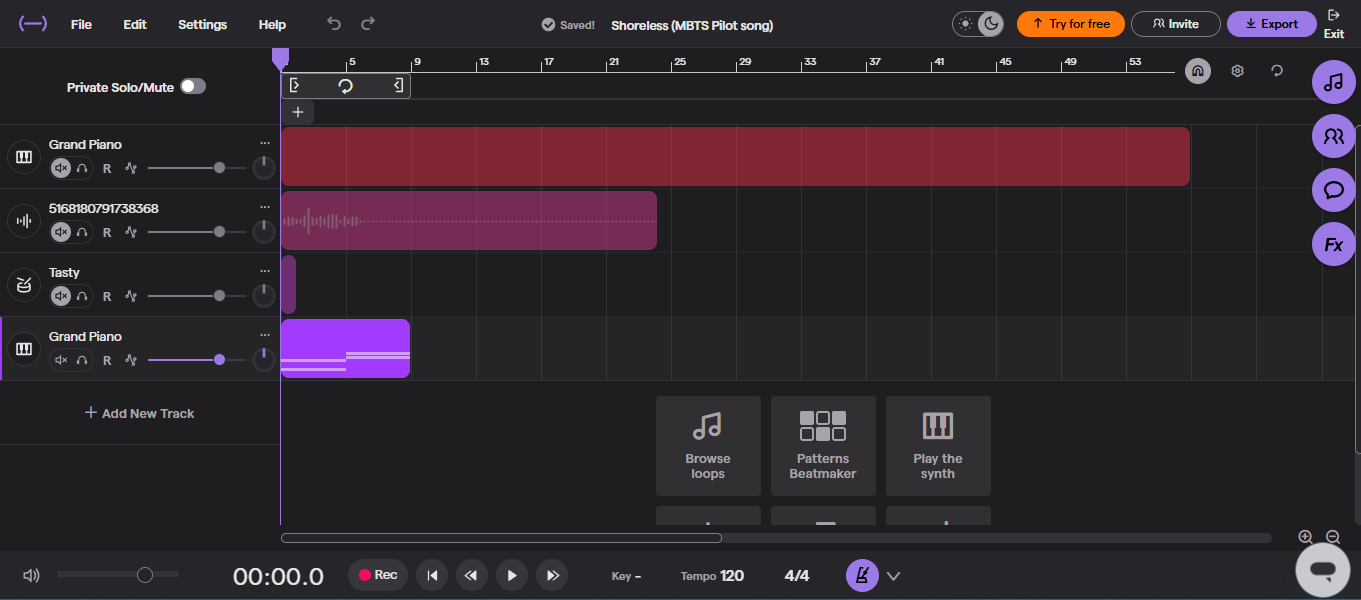Click the Export button

[x=1271, y=24]
